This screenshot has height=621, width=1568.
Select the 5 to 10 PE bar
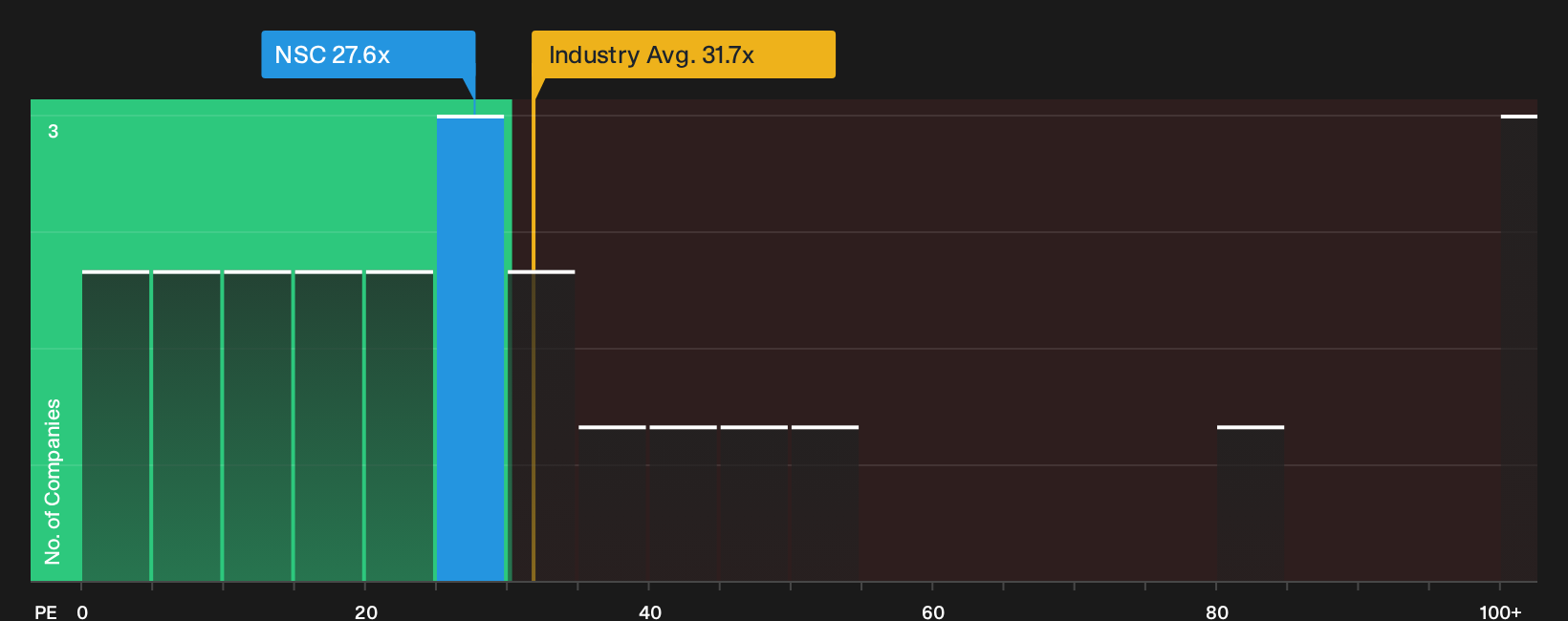186,426
